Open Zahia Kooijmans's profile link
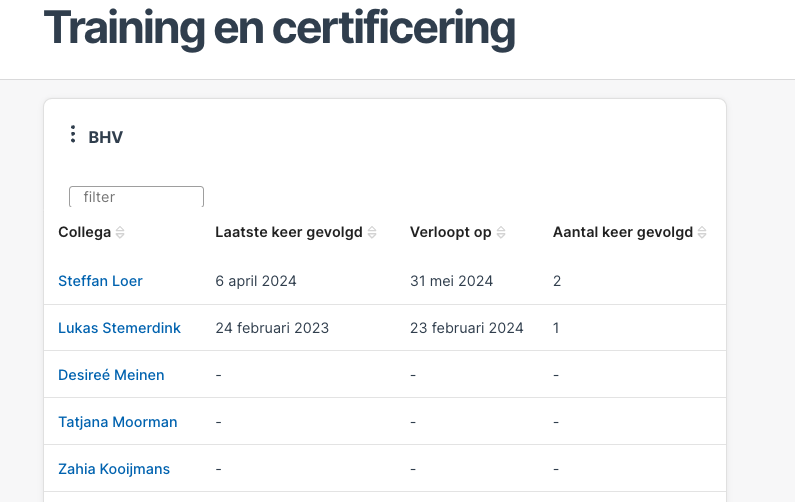 tap(114, 469)
